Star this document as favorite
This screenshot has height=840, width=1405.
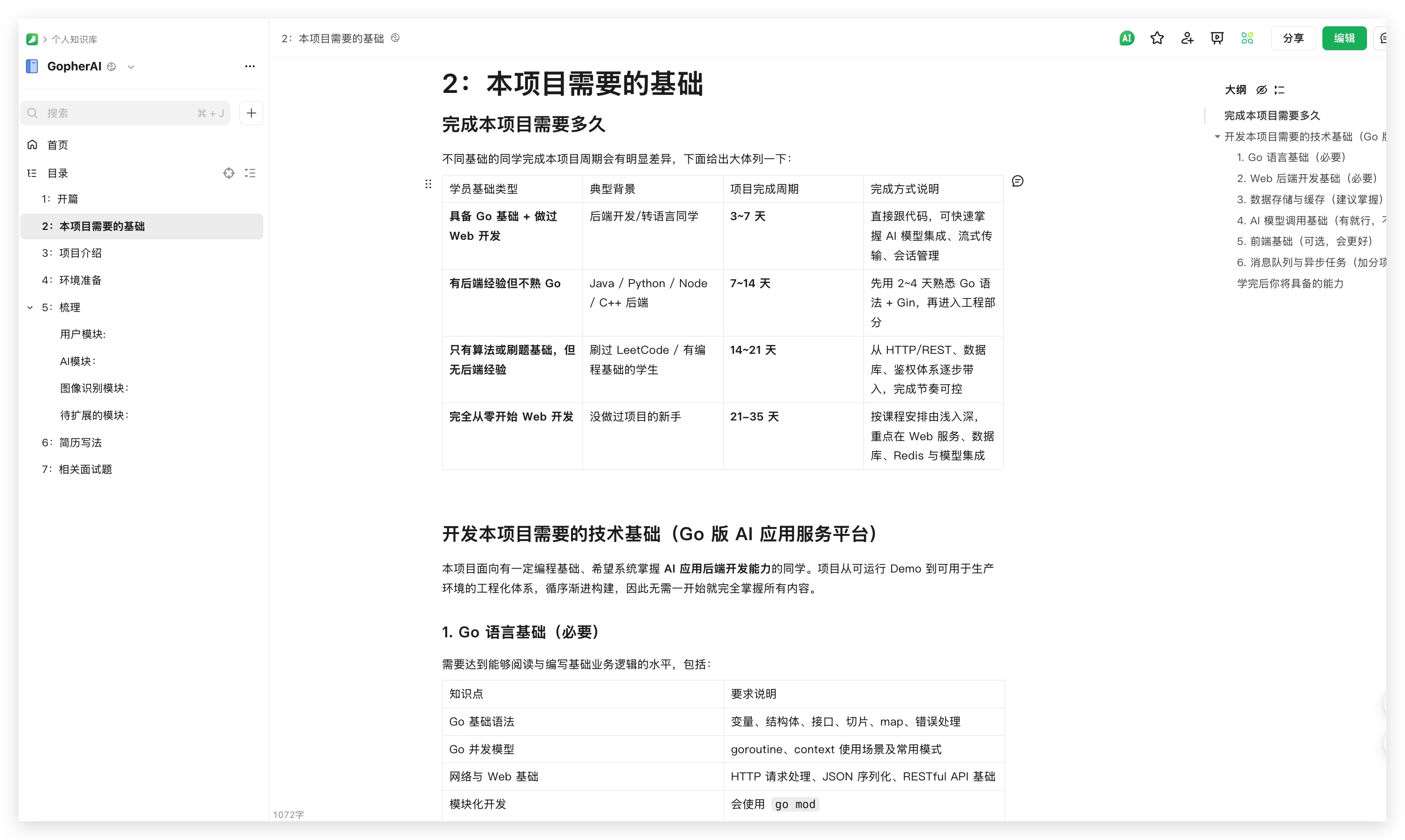point(1157,38)
